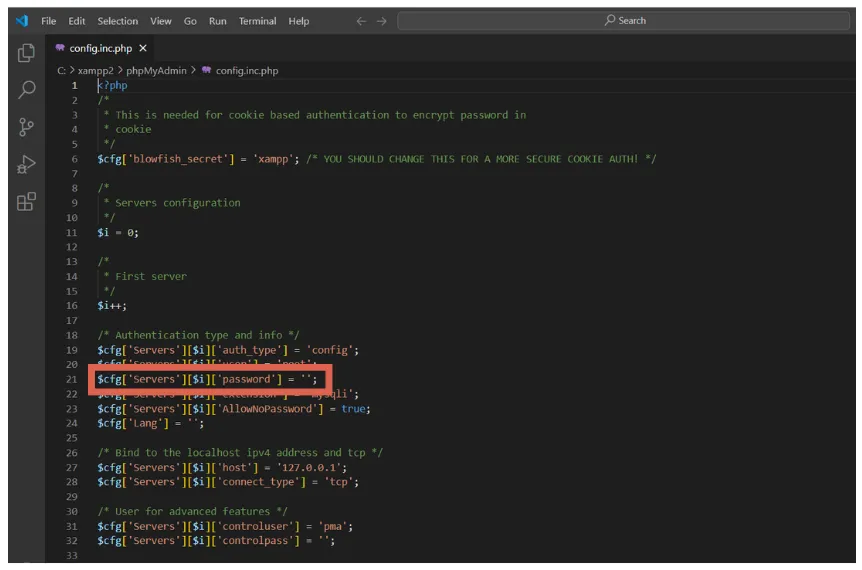Click the 'controluser' key text
862x570 pixels.
[255, 527]
